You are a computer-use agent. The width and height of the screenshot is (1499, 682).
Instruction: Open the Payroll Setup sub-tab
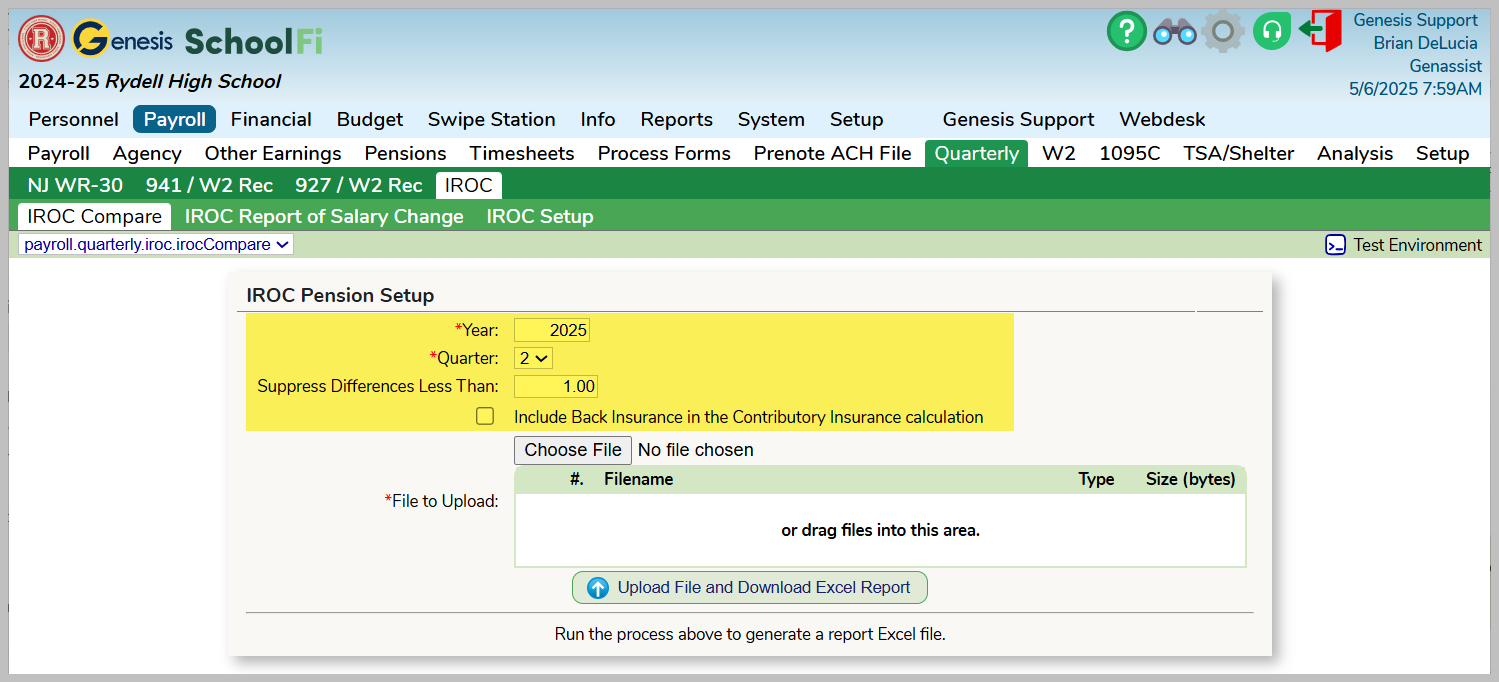pos(1442,153)
